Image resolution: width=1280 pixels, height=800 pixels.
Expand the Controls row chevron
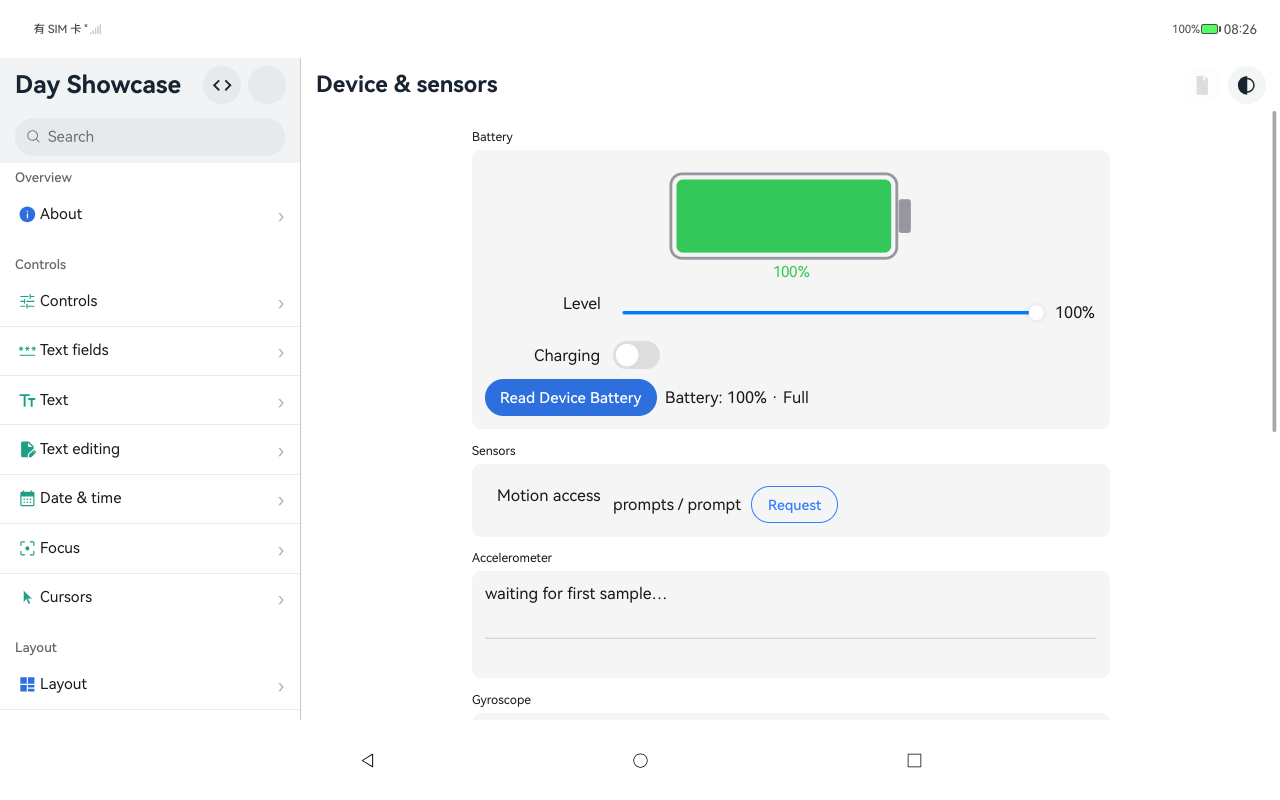(281, 303)
